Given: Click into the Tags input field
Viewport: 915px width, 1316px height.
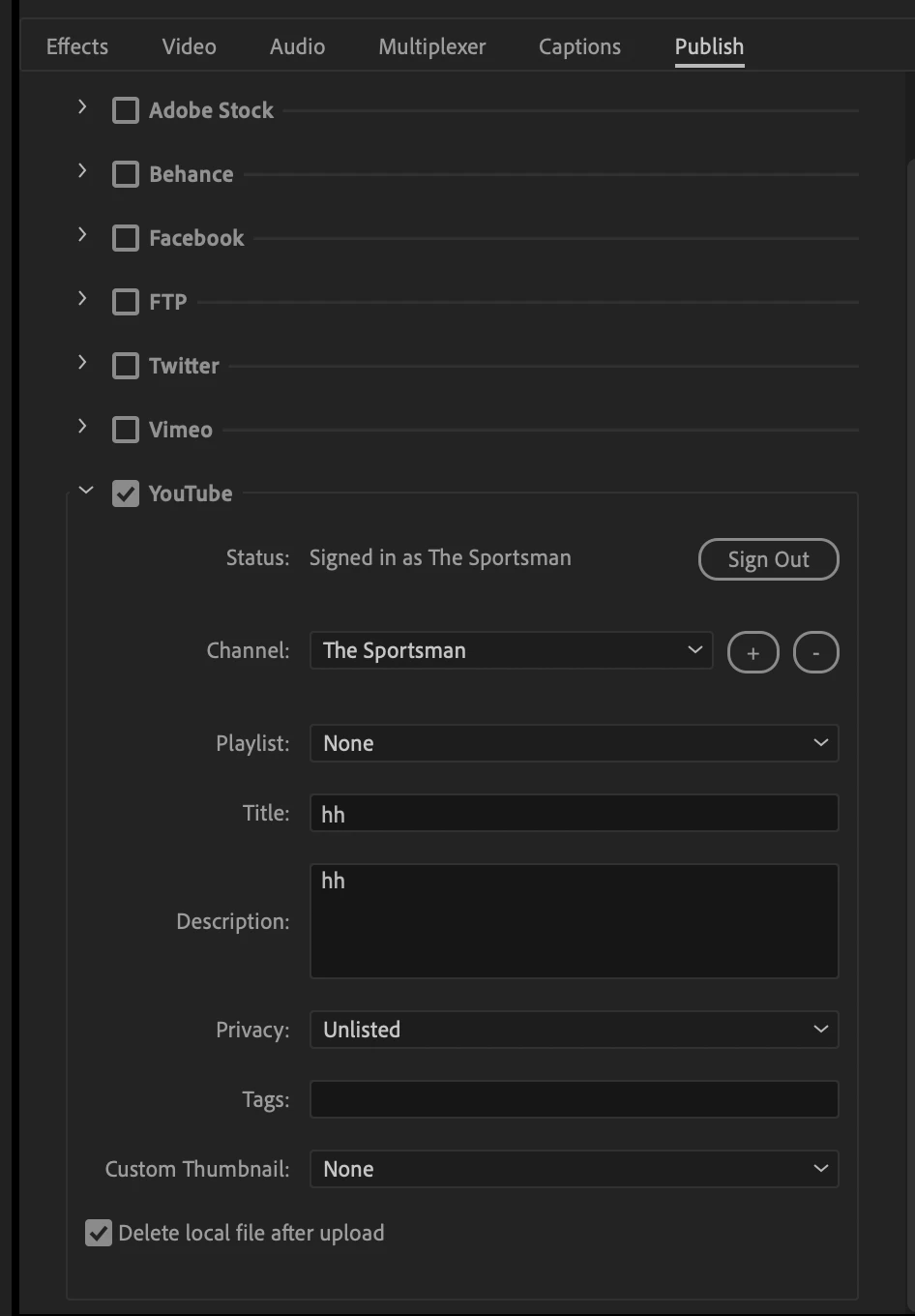Looking at the screenshot, I should 574,1099.
